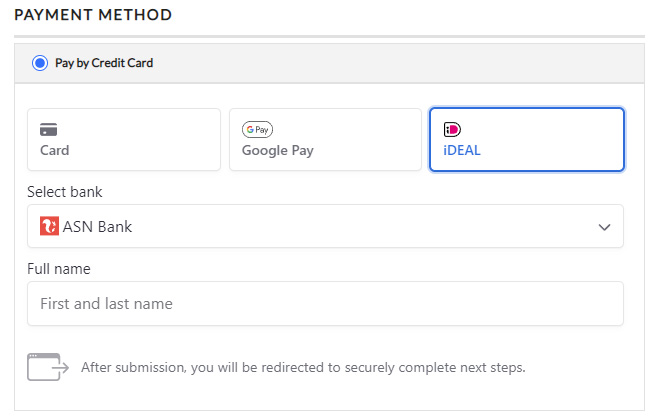Choose the iDEAL payment tab label
The height and width of the screenshot is (419, 658).
[x=462, y=151]
